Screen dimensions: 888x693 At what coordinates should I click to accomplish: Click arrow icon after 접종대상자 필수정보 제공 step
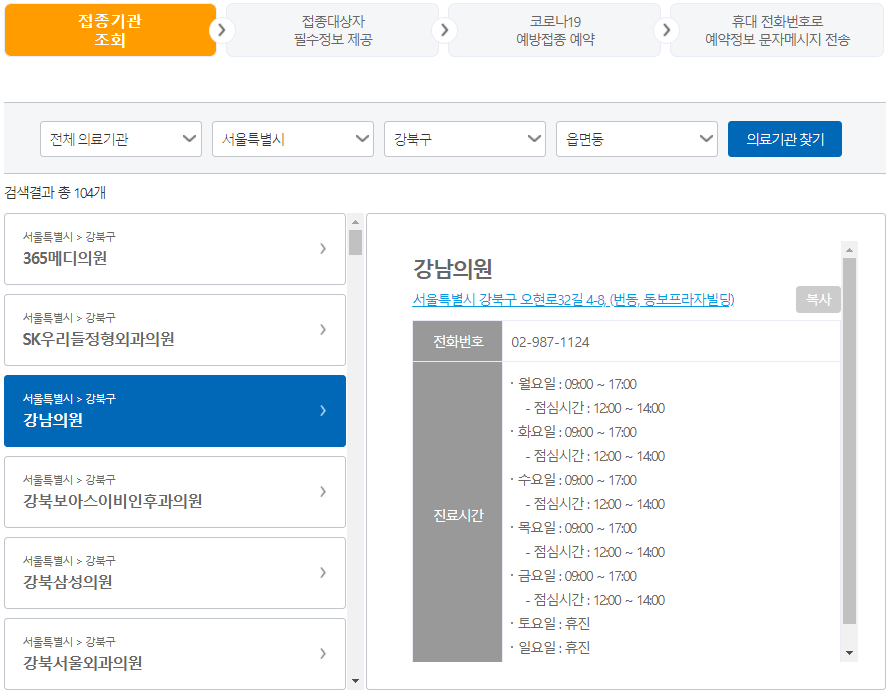pos(444,30)
